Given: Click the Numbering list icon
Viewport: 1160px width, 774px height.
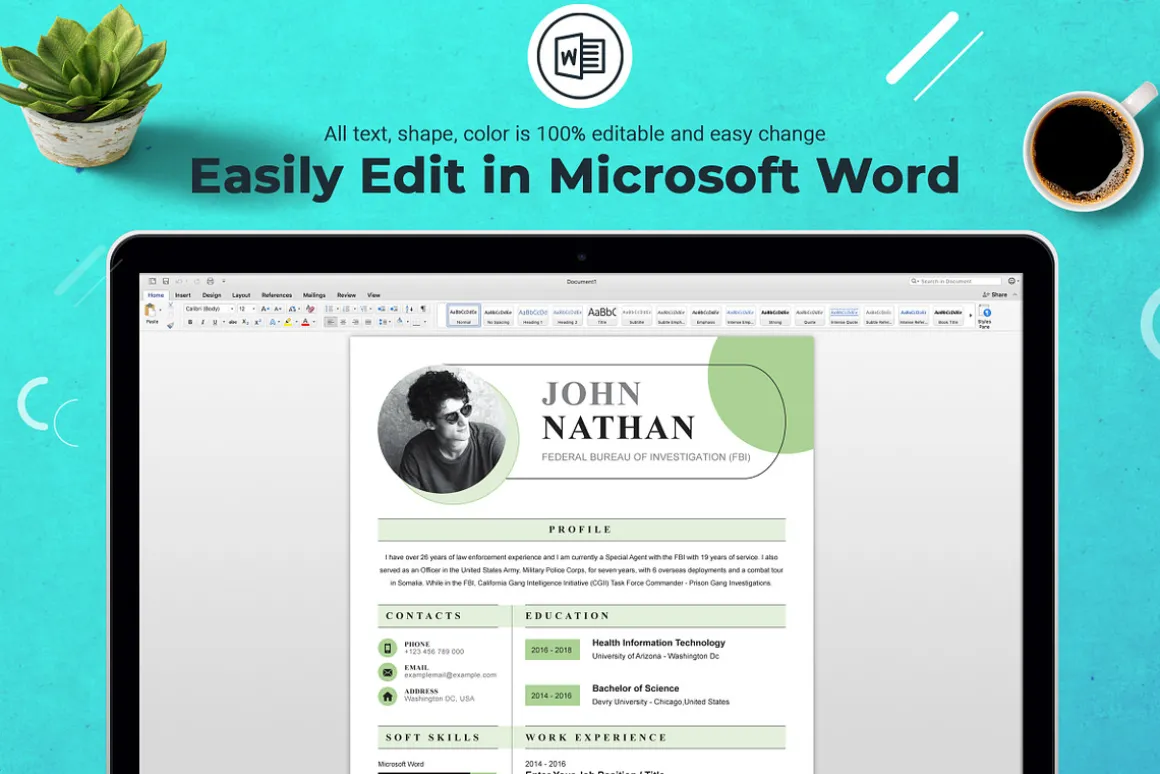Looking at the screenshot, I should tap(348, 309).
